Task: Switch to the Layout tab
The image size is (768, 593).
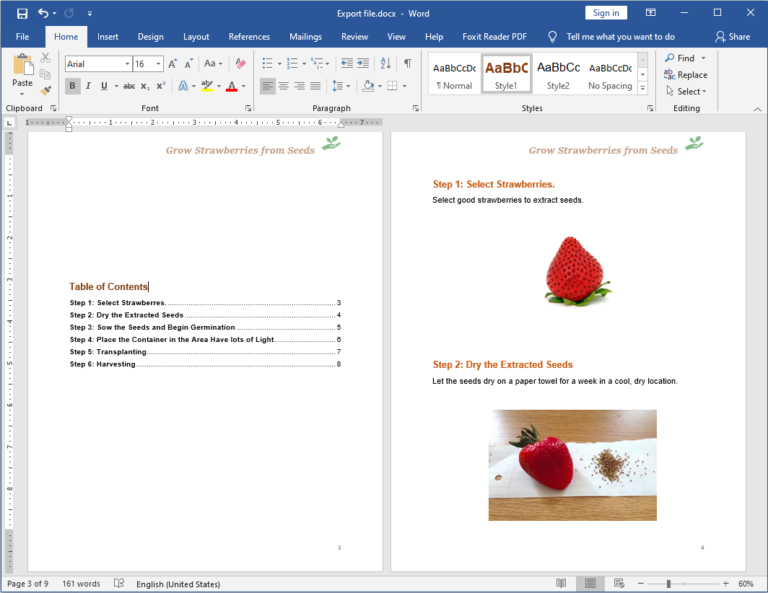Action: [x=196, y=37]
